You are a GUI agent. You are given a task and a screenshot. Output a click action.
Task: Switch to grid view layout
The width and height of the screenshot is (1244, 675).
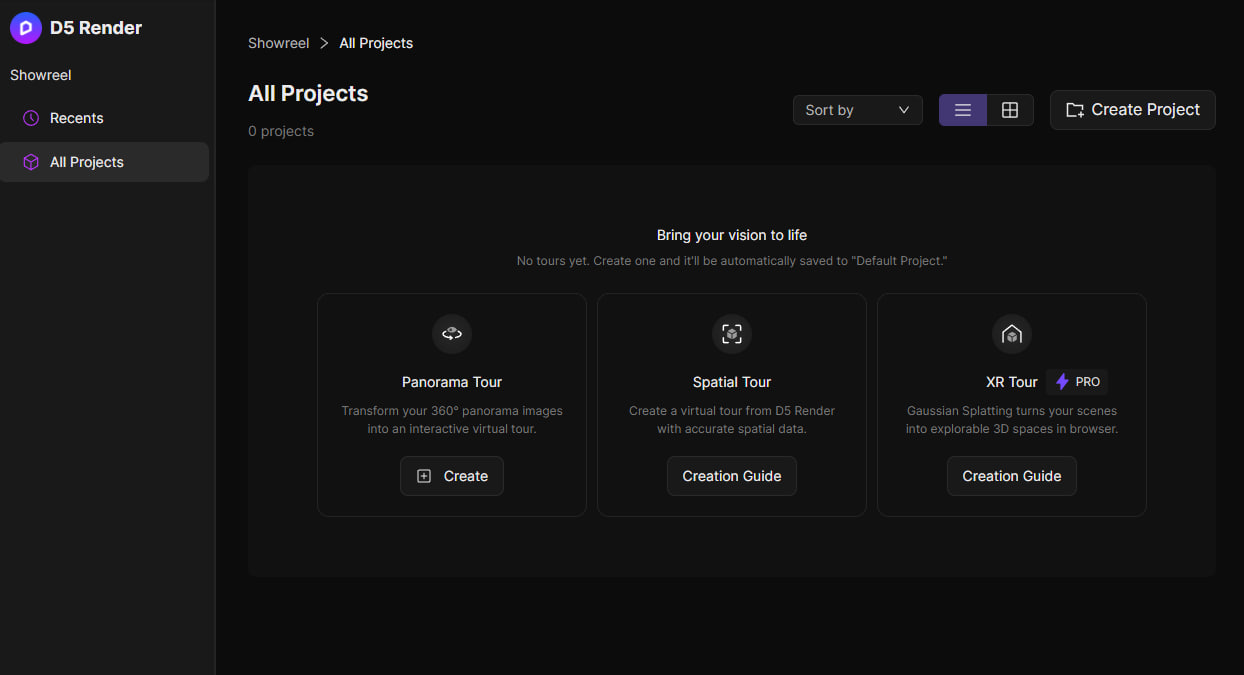1010,110
